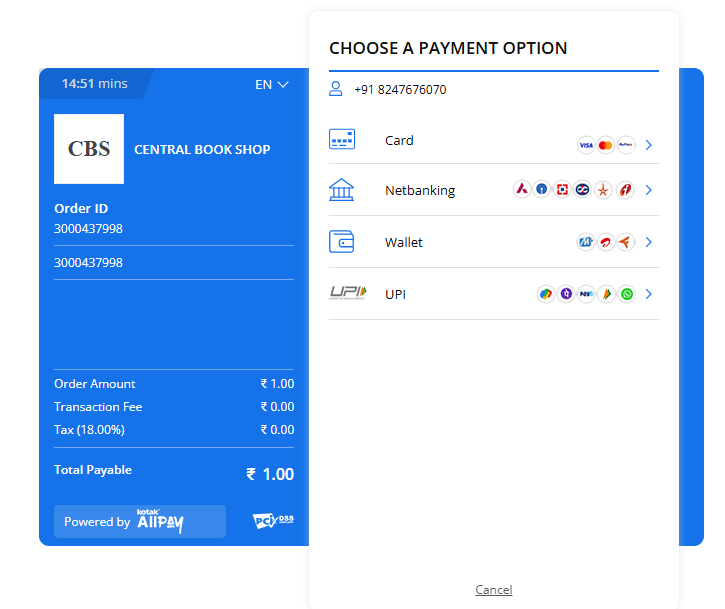Click the ICICI Bank netbanking logo
This screenshot has height=609, width=725.
[625, 190]
